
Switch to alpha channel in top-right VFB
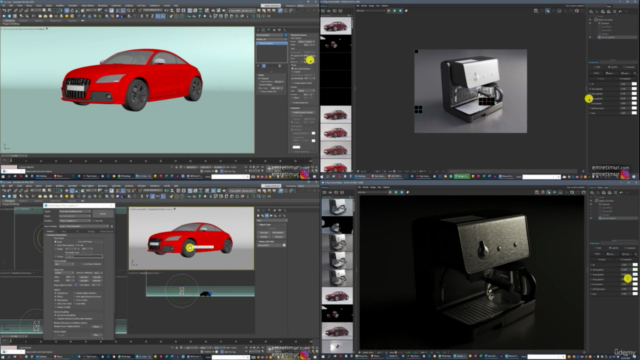[406, 11]
